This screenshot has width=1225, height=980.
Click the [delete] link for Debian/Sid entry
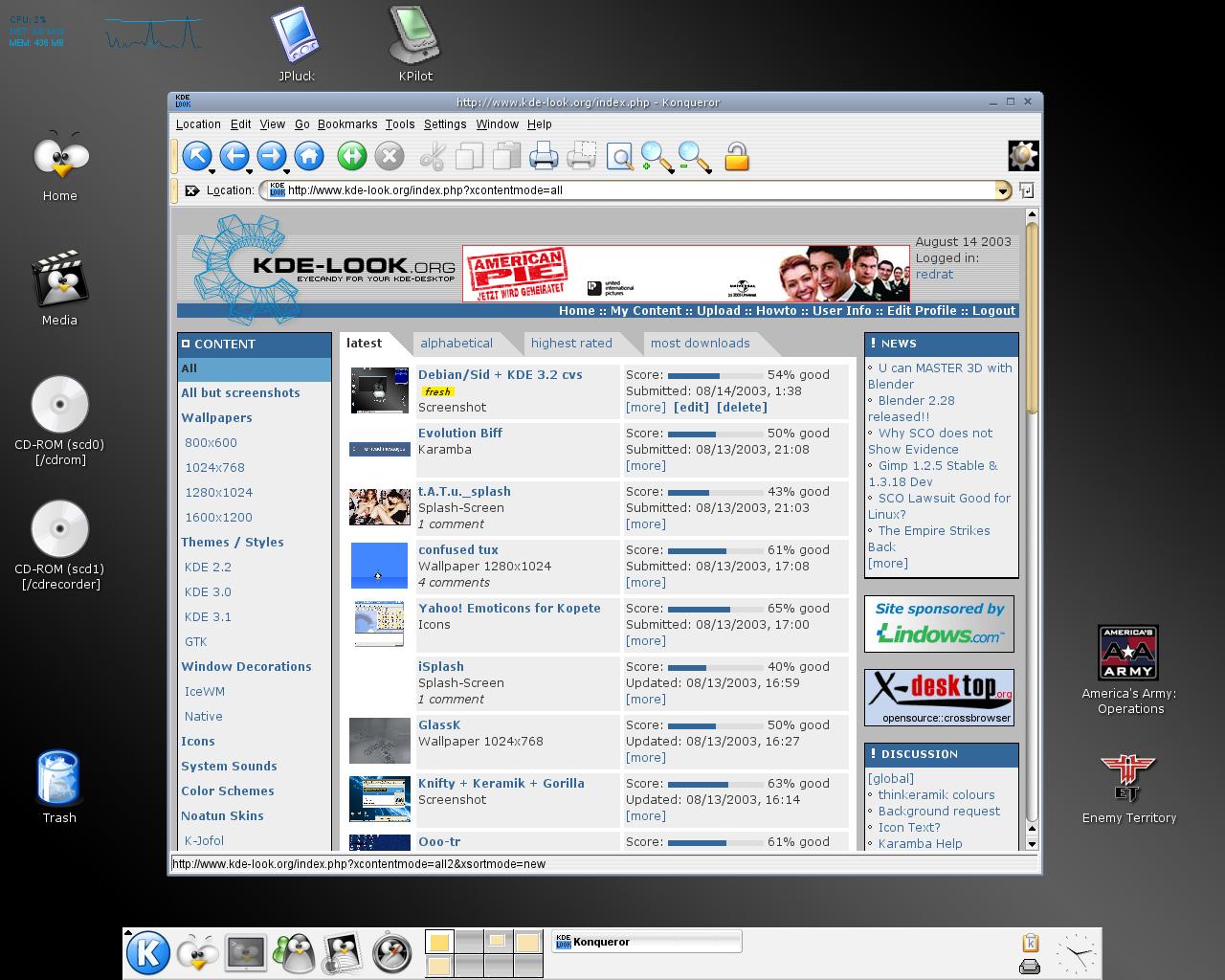[x=742, y=408]
